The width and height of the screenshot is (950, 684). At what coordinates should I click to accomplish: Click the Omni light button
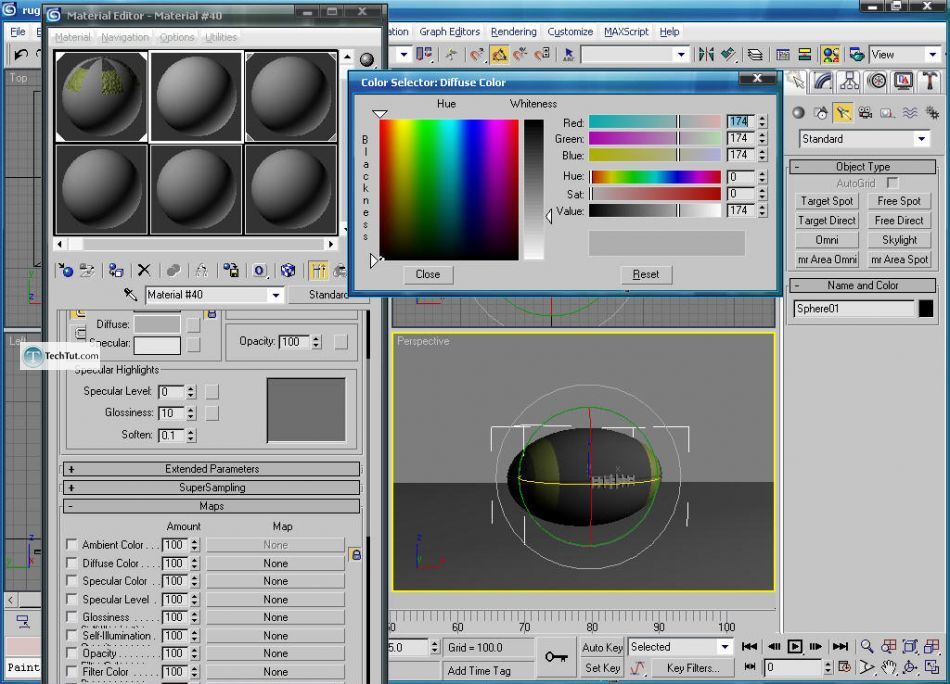pos(826,240)
